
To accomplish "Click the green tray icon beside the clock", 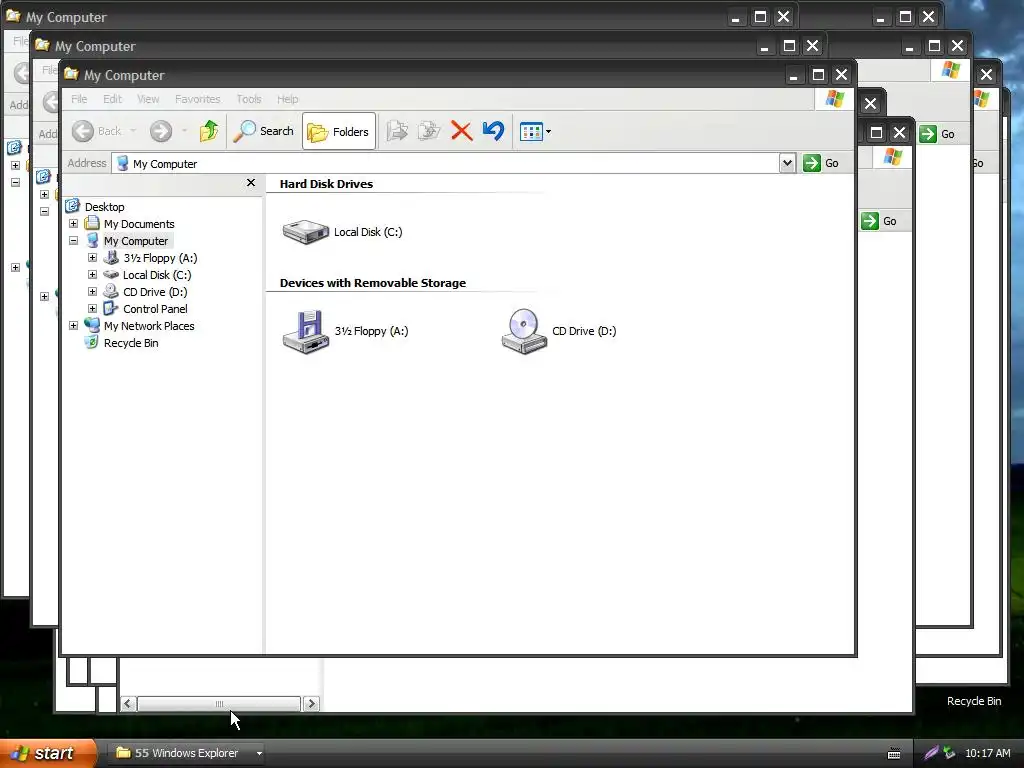I will [949, 753].
